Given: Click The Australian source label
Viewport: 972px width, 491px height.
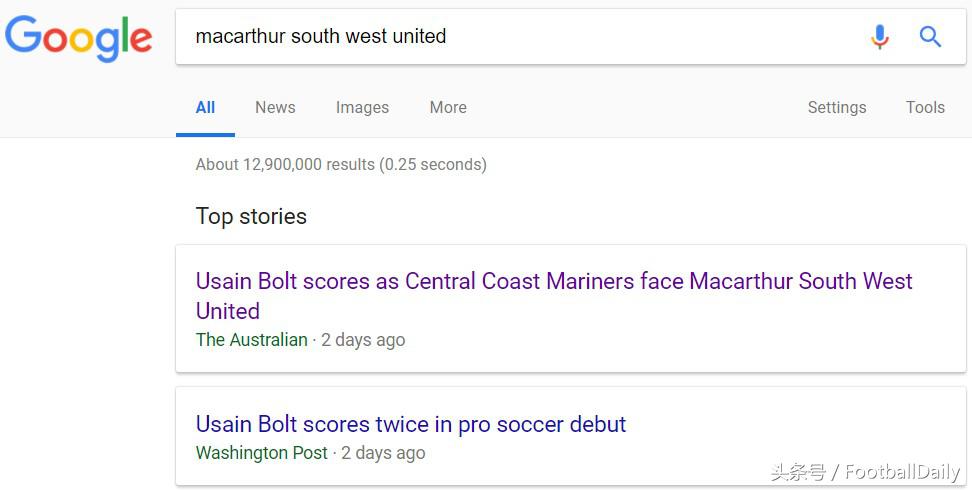Looking at the screenshot, I should [252, 340].
